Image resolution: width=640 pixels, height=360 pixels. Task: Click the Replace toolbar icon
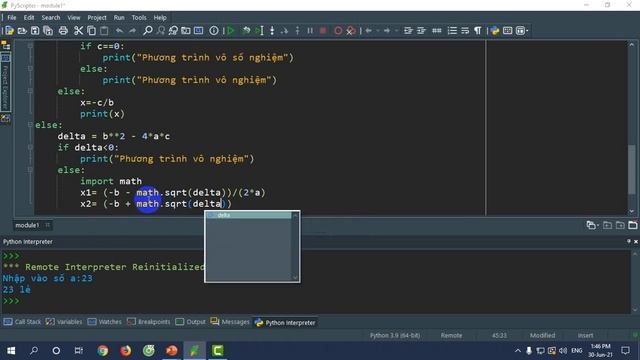[x=173, y=31]
